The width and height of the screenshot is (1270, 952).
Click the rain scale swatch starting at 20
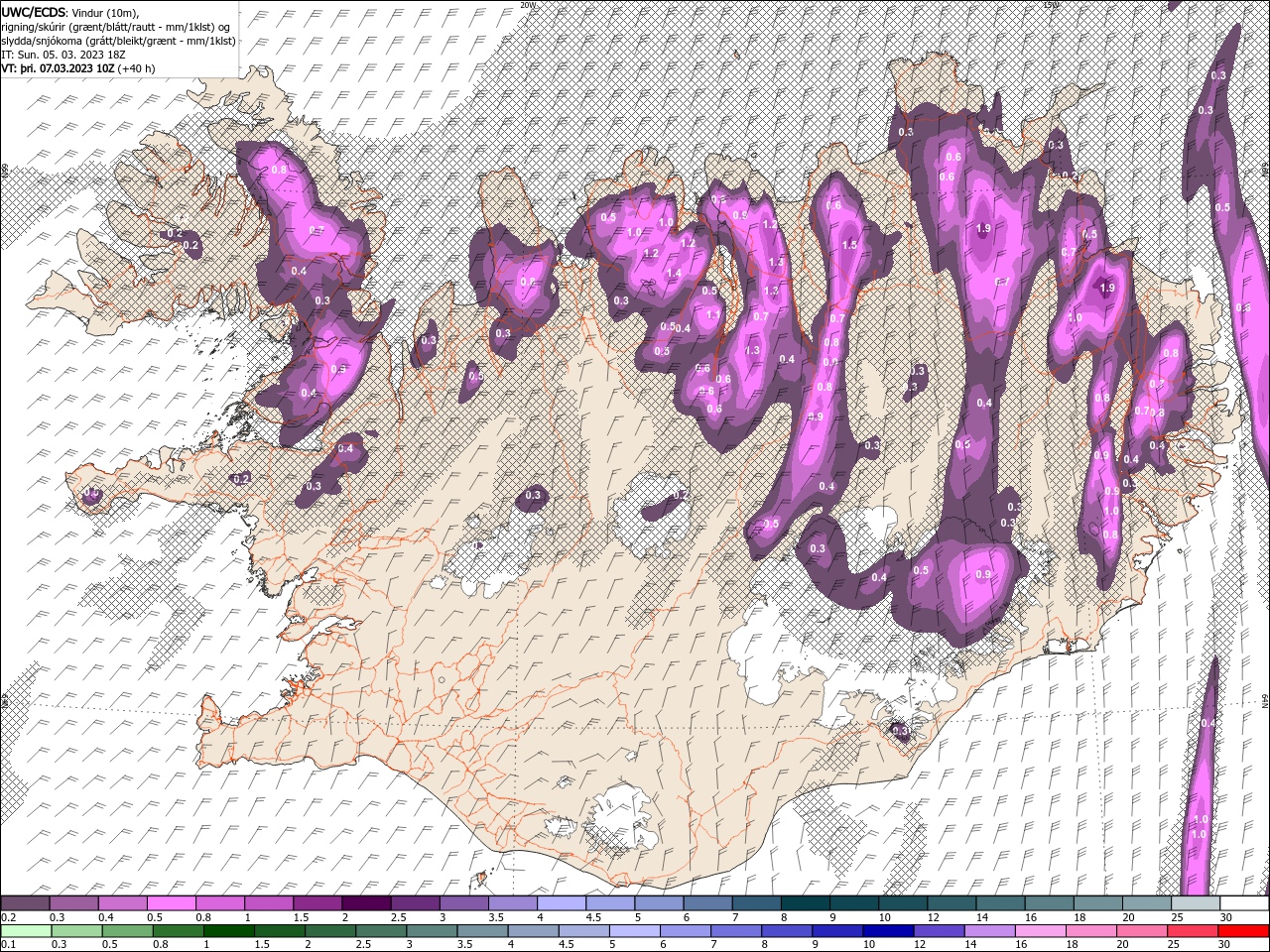(x=1143, y=931)
